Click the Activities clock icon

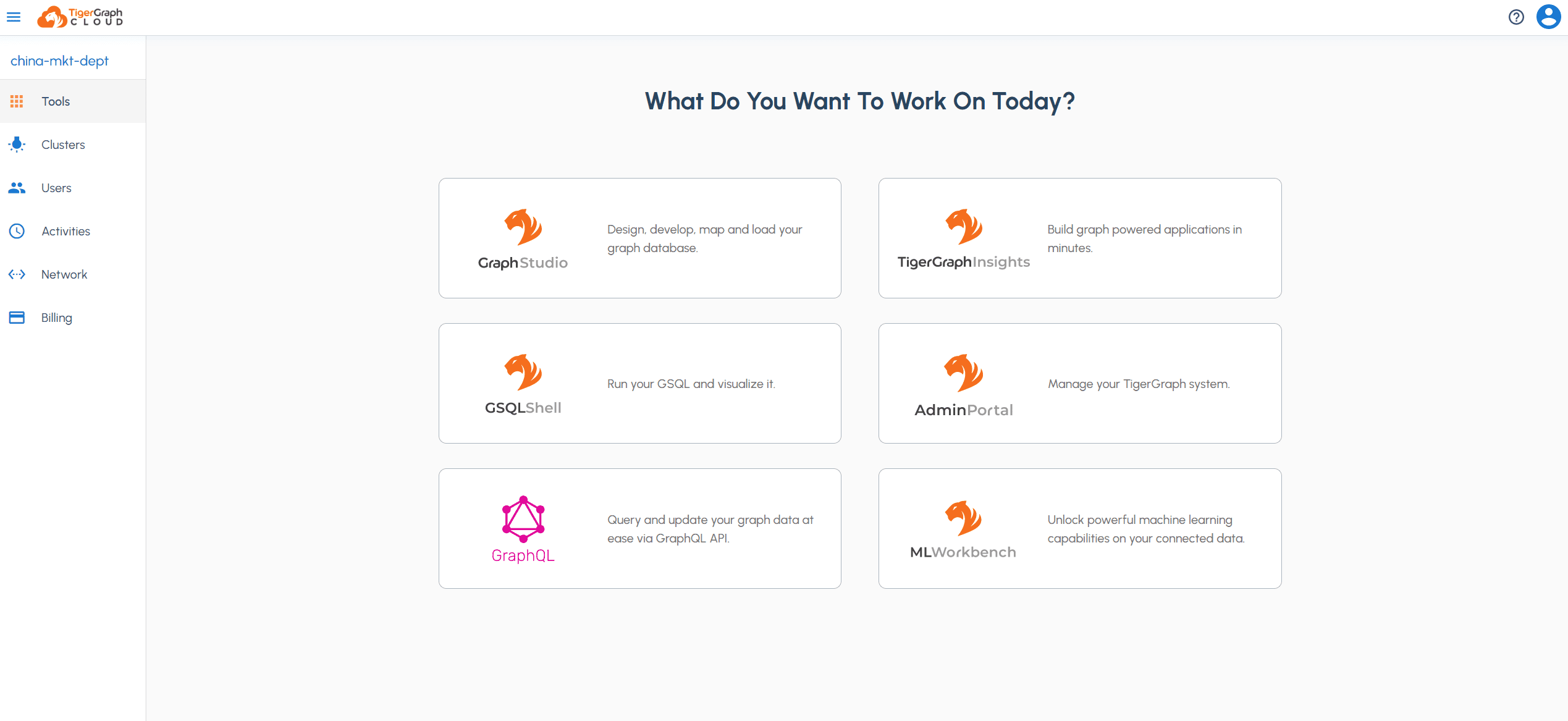pyautogui.click(x=17, y=231)
